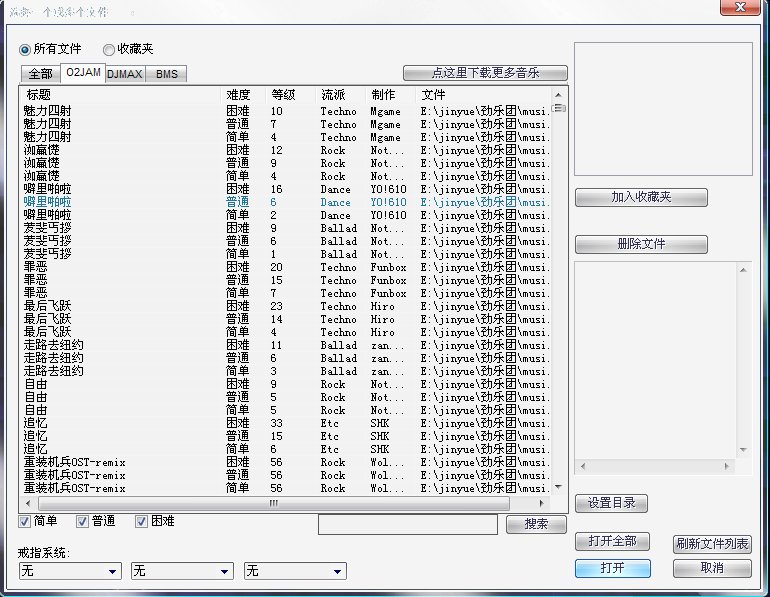Focus the search text input field
This screenshot has width=770, height=597.
tap(408, 524)
